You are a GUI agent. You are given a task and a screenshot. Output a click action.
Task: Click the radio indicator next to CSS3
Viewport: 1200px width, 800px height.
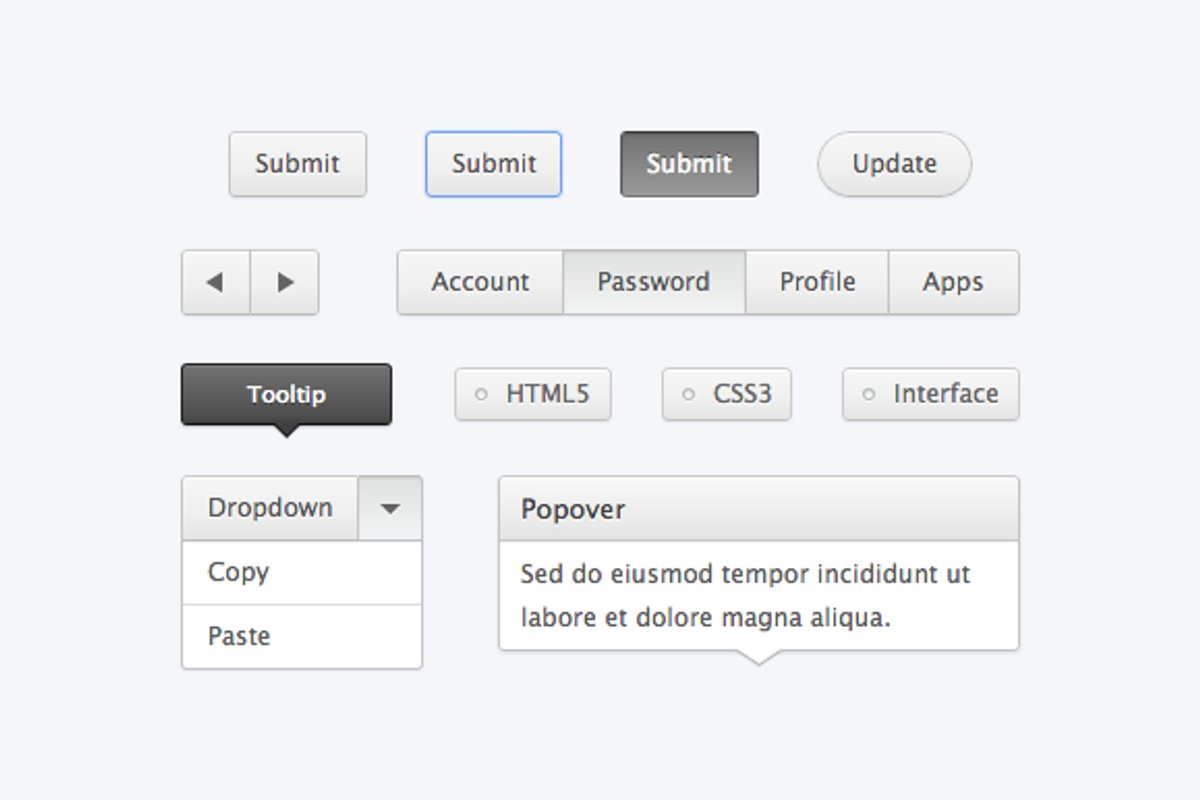(x=689, y=394)
